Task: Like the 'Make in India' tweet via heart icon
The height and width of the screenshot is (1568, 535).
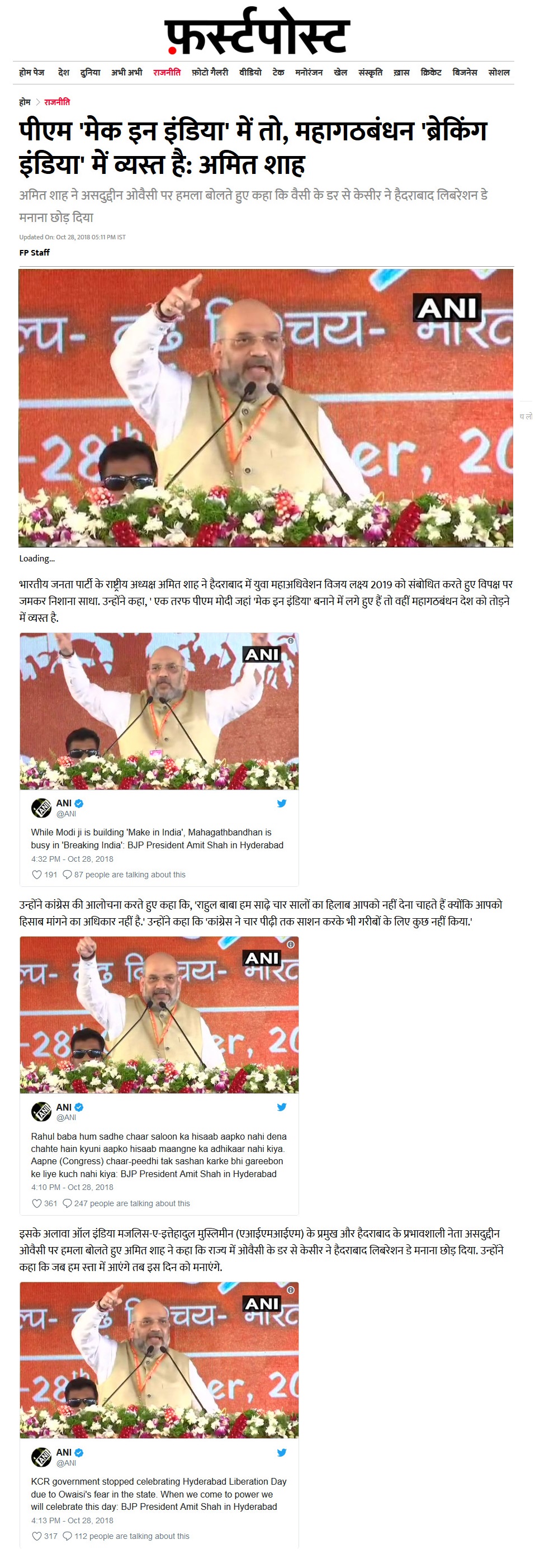Action: 36,875
